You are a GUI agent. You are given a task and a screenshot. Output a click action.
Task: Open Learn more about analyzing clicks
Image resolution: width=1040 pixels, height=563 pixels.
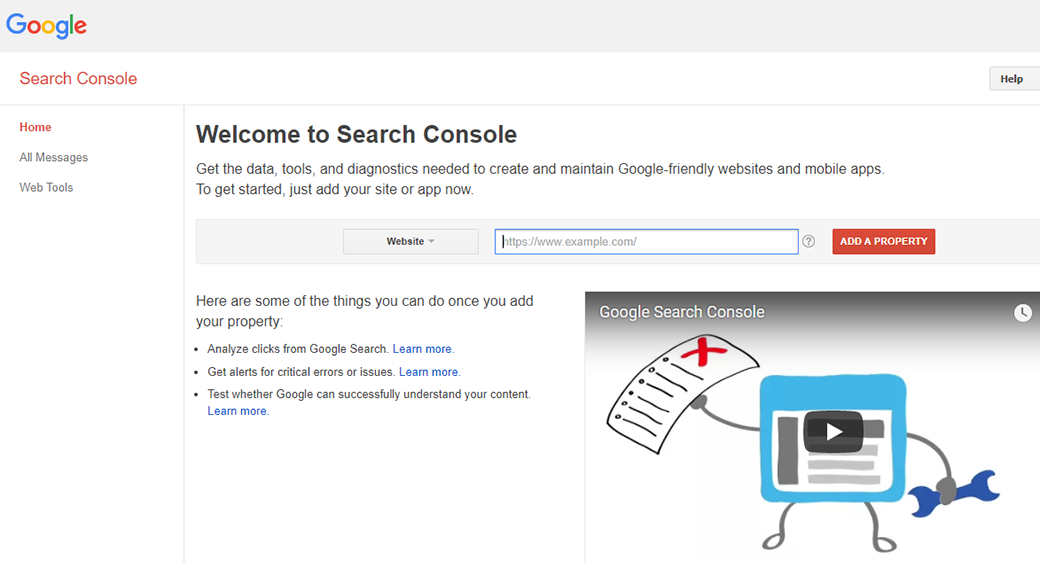[x=422, y=349]
